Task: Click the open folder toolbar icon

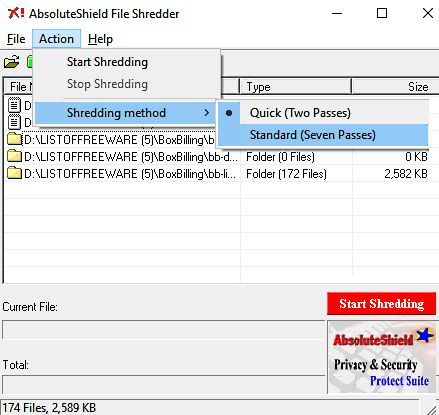Action: tap(12, 62)
